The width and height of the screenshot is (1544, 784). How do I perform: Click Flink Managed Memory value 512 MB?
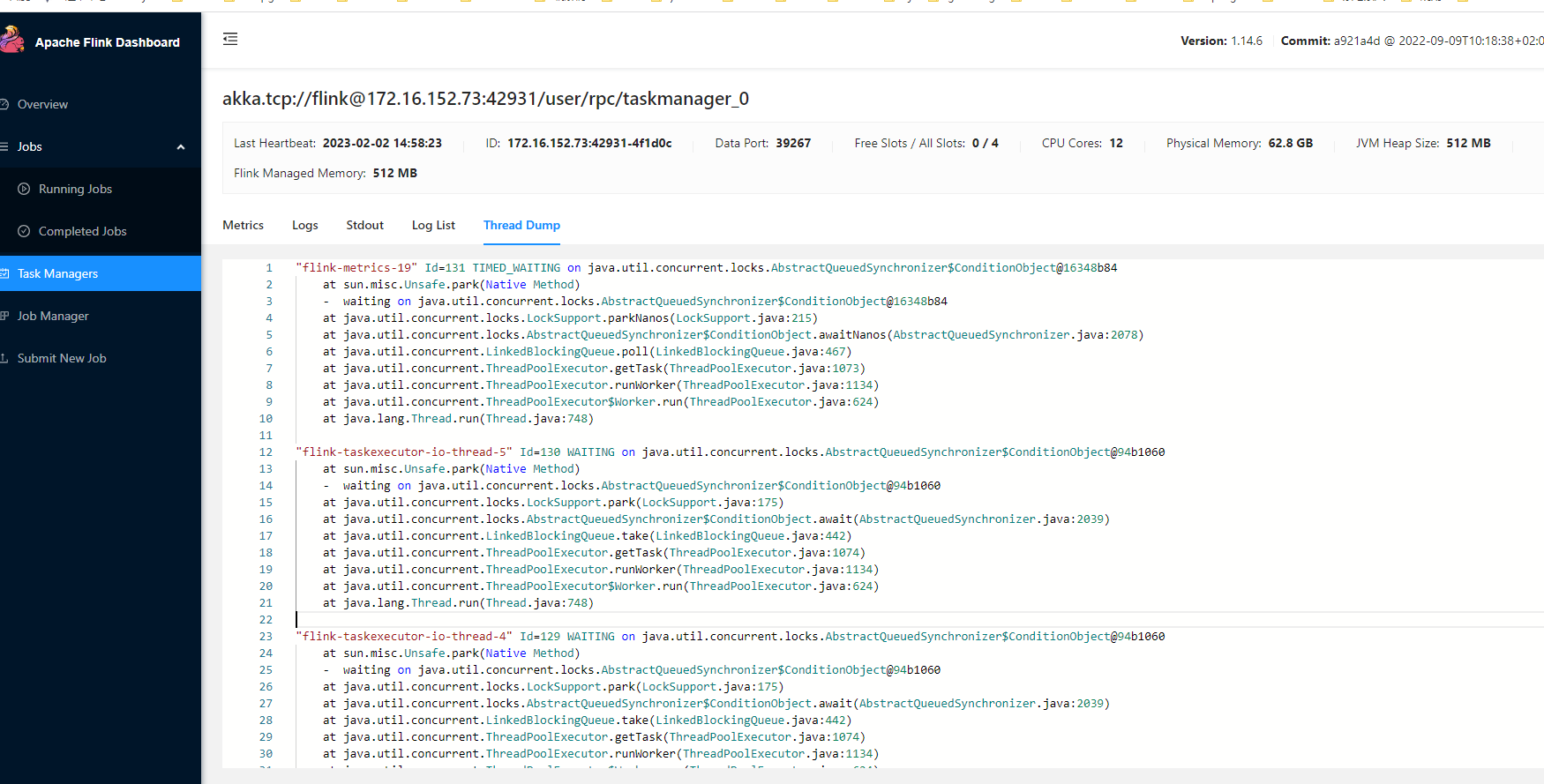click(395, 173)
